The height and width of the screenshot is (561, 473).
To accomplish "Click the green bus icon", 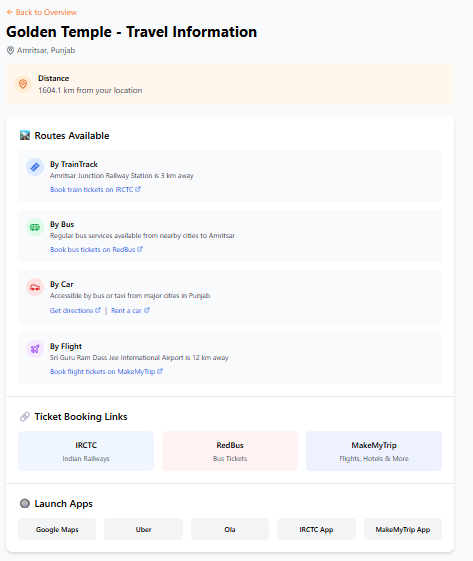I will [35, 227].
